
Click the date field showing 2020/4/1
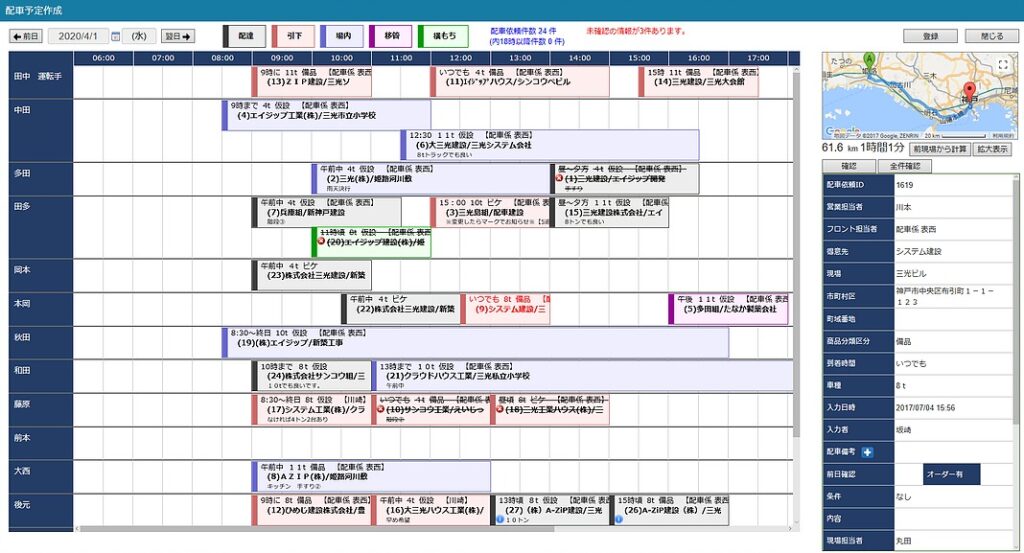79,36
